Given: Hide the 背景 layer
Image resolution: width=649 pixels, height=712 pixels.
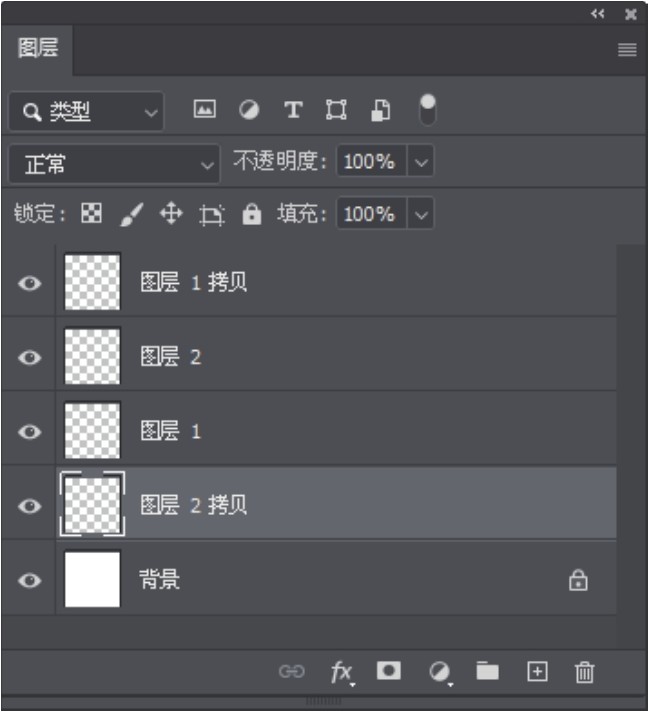Looking at the screenshot, I should (30, 580).
